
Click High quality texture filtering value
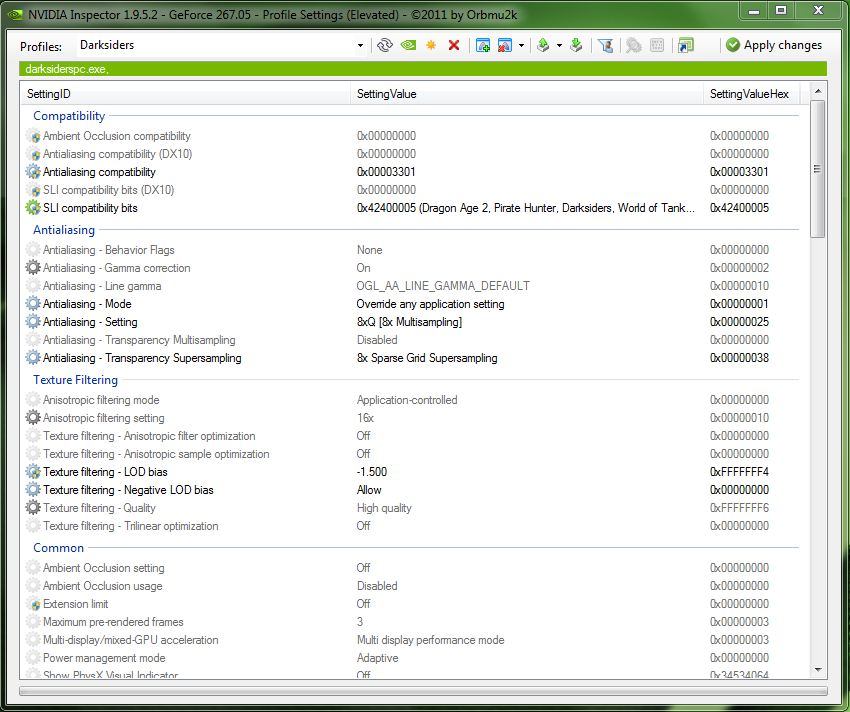(384, 508)
